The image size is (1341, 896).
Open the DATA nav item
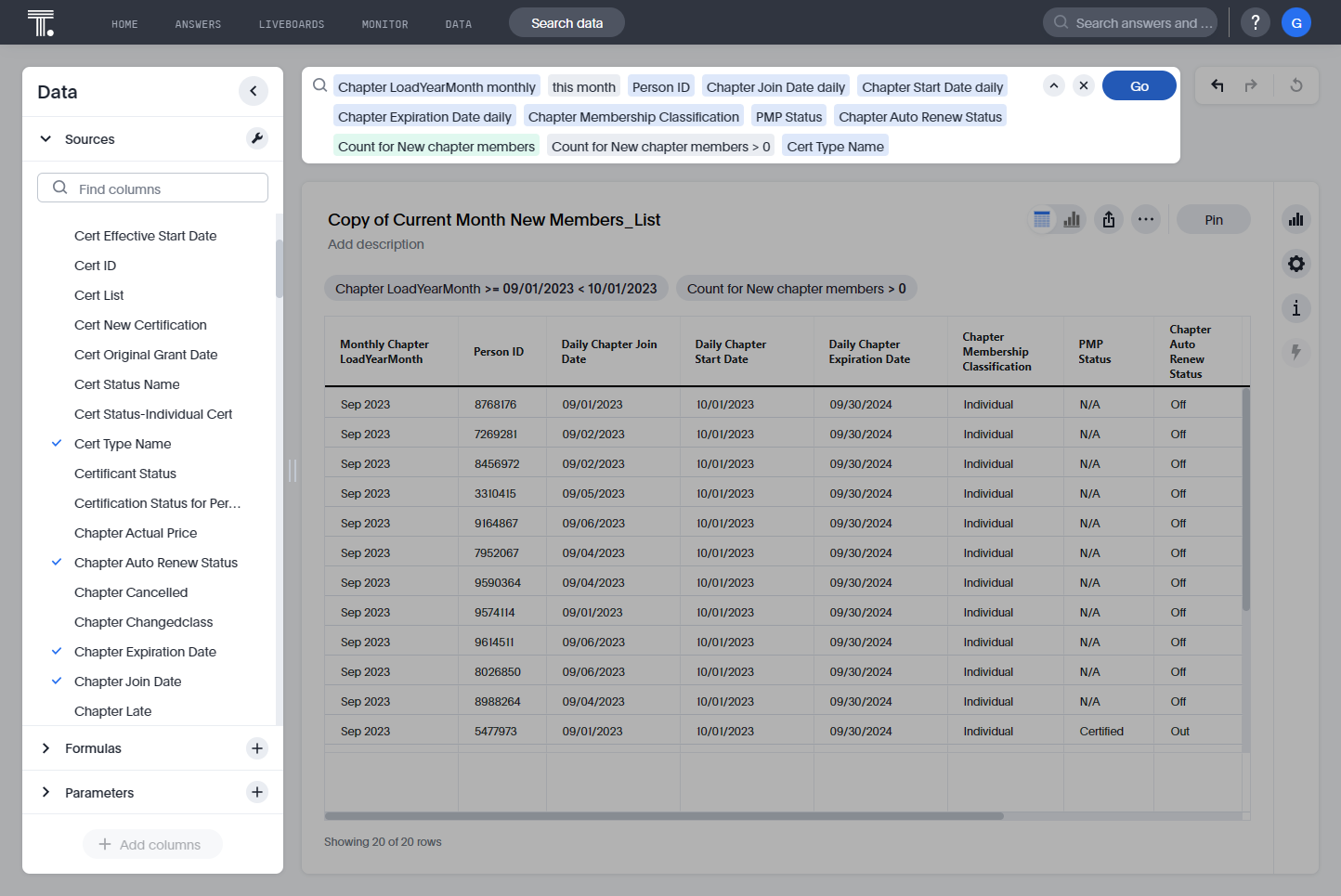click(x=459, y=24)
